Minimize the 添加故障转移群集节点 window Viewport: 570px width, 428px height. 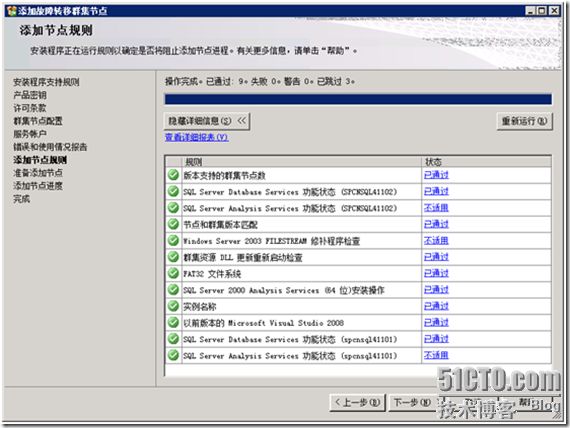(530, 11)
